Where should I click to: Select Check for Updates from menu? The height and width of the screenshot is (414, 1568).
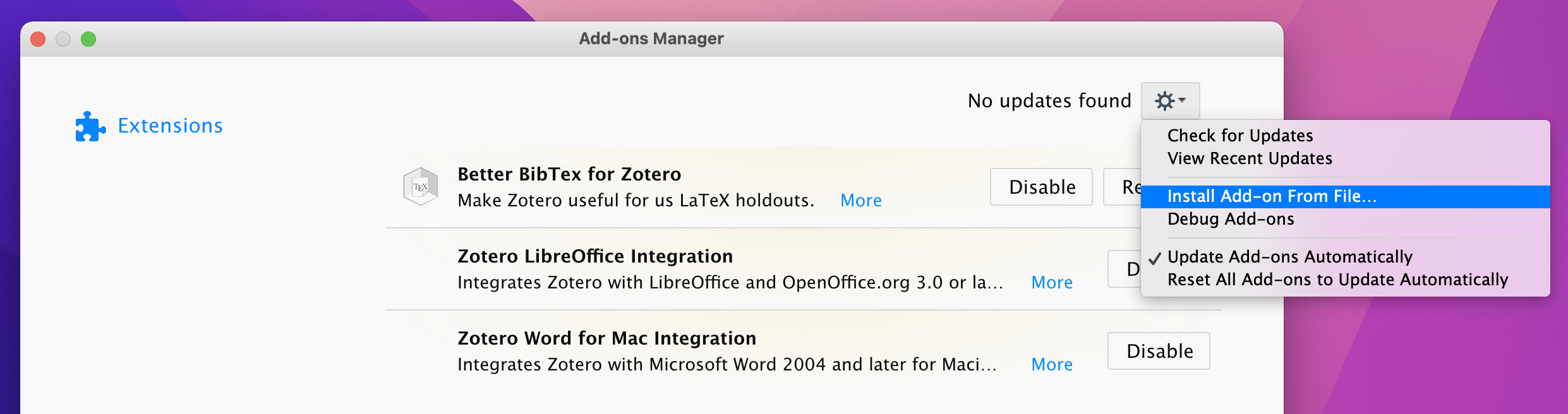[1239, 136]
